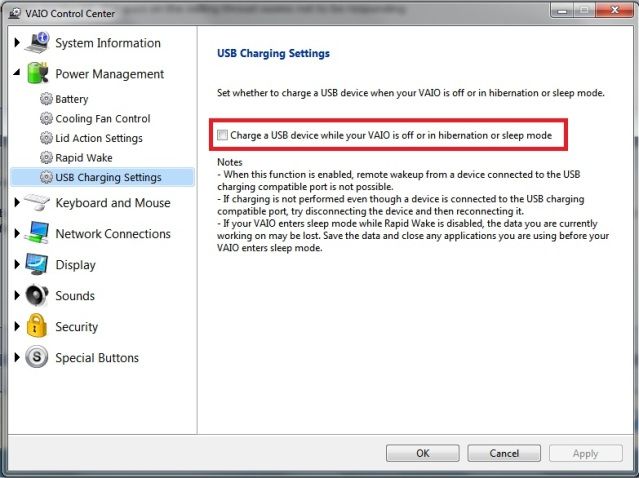This screenshot has width=639, height=478.
Task: Expand the System Information category
Action: 16,43
